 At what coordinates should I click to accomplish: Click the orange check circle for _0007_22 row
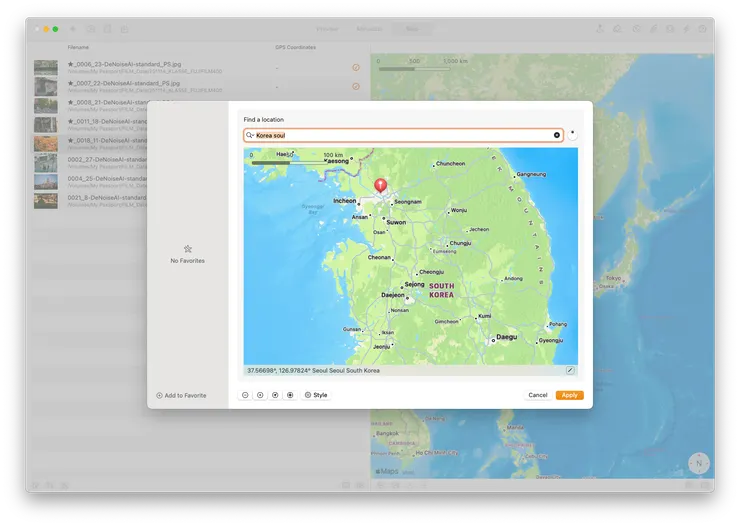pyautogui.click(x=356, y=86)
